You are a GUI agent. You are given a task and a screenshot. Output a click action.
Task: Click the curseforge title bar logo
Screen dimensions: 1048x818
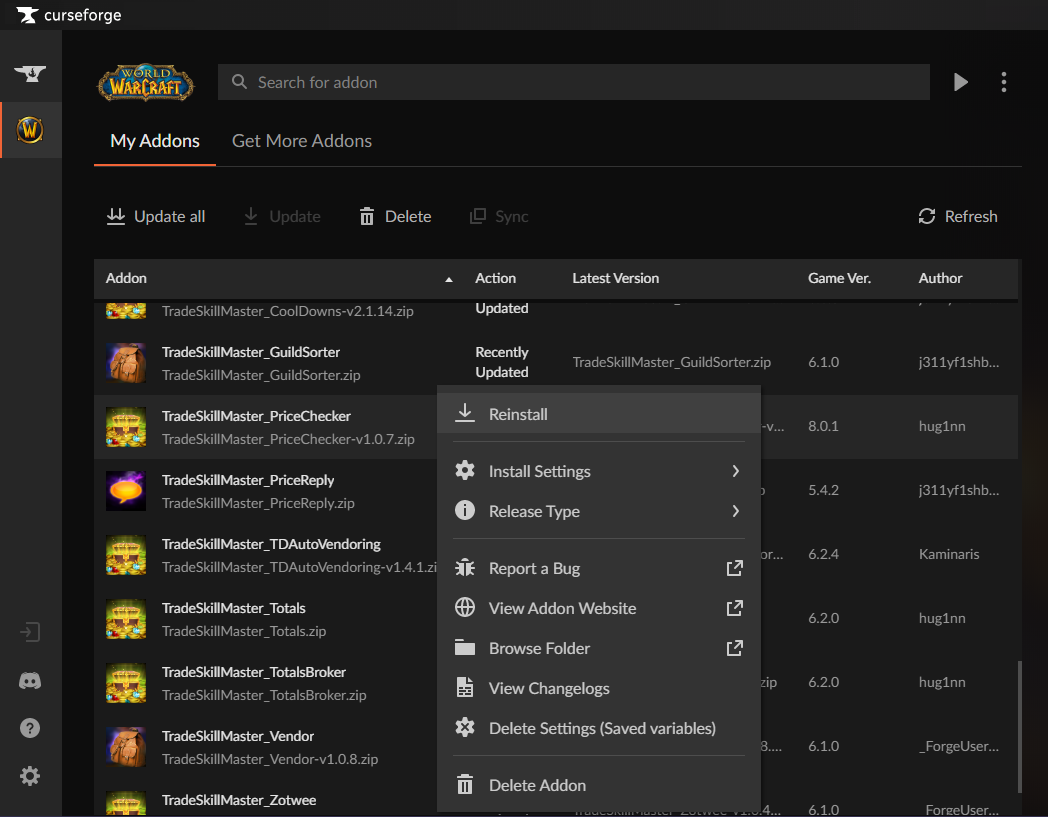point(69,15)
